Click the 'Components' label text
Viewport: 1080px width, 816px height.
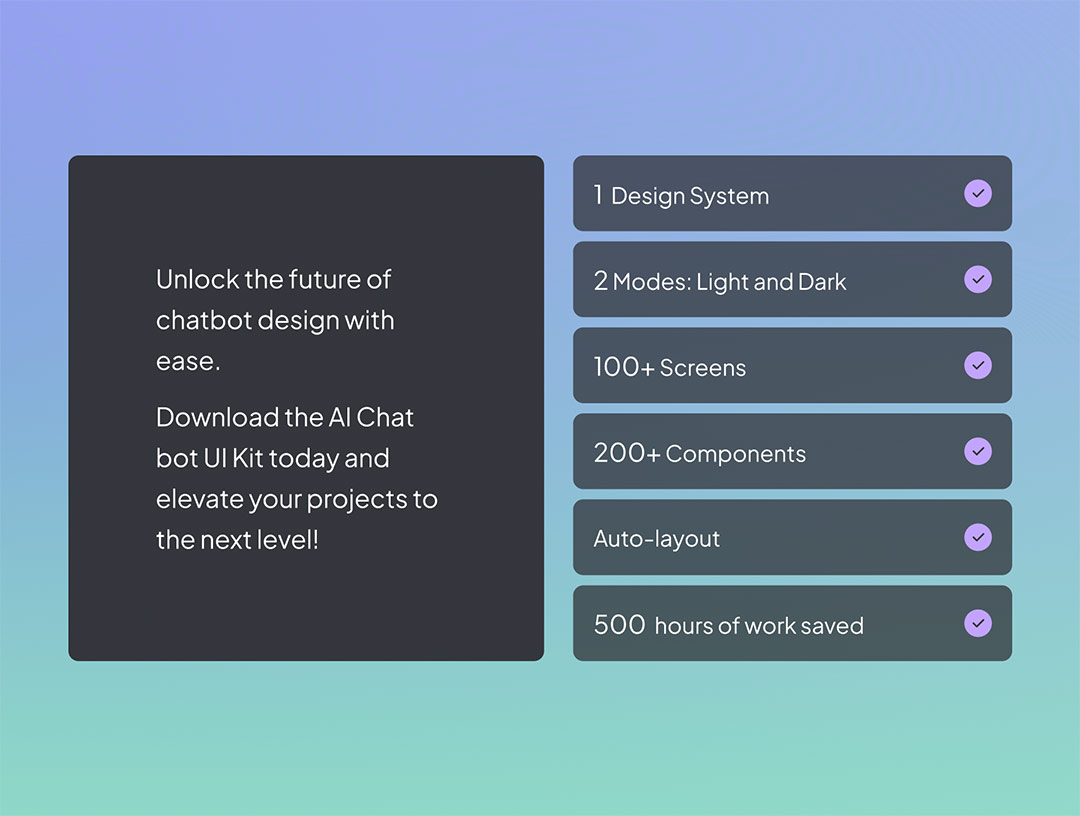pos(735,454)
